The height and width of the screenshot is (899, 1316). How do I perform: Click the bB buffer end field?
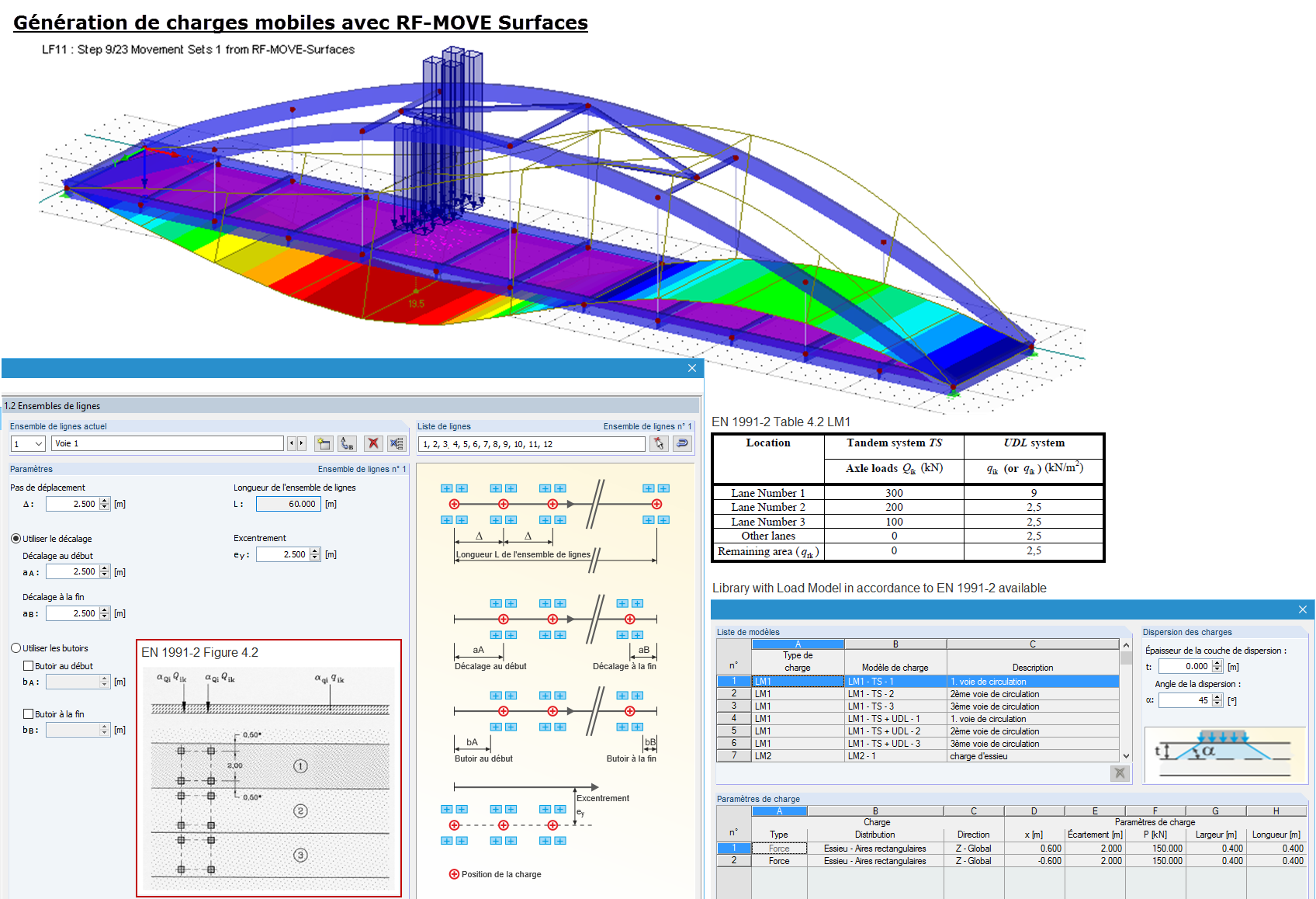pyautogui.click(x=72, y=730)
